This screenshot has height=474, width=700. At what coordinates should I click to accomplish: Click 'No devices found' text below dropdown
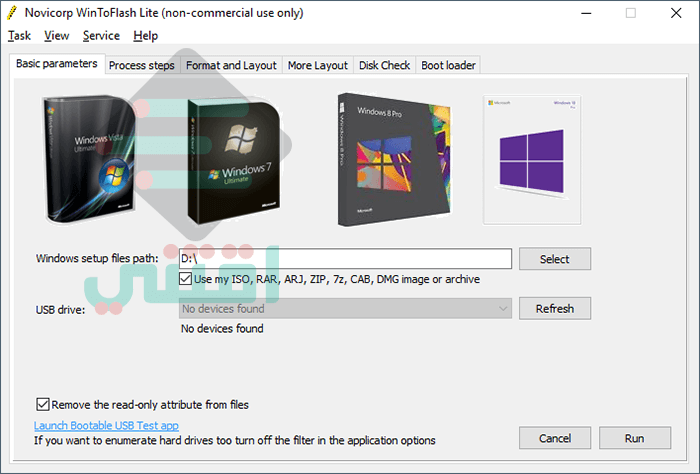click(222, 329)
